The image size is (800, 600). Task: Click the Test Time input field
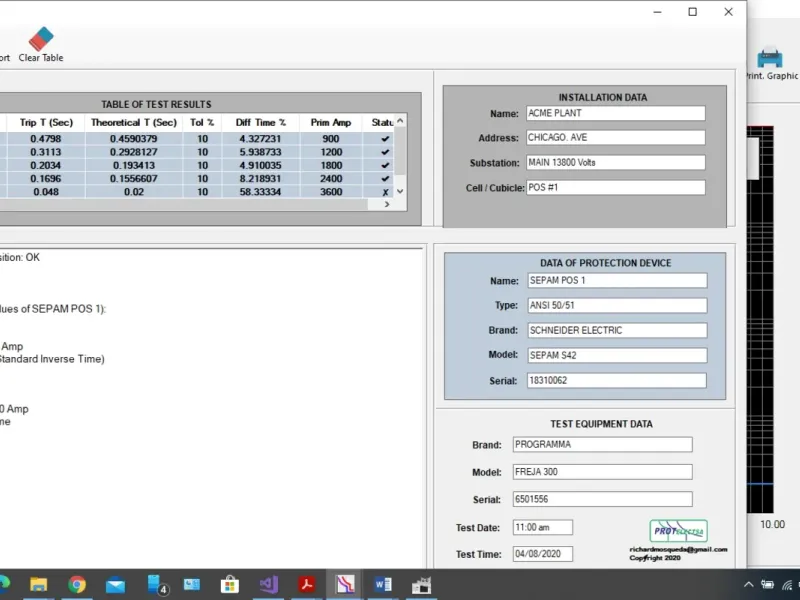click(543, 554)
